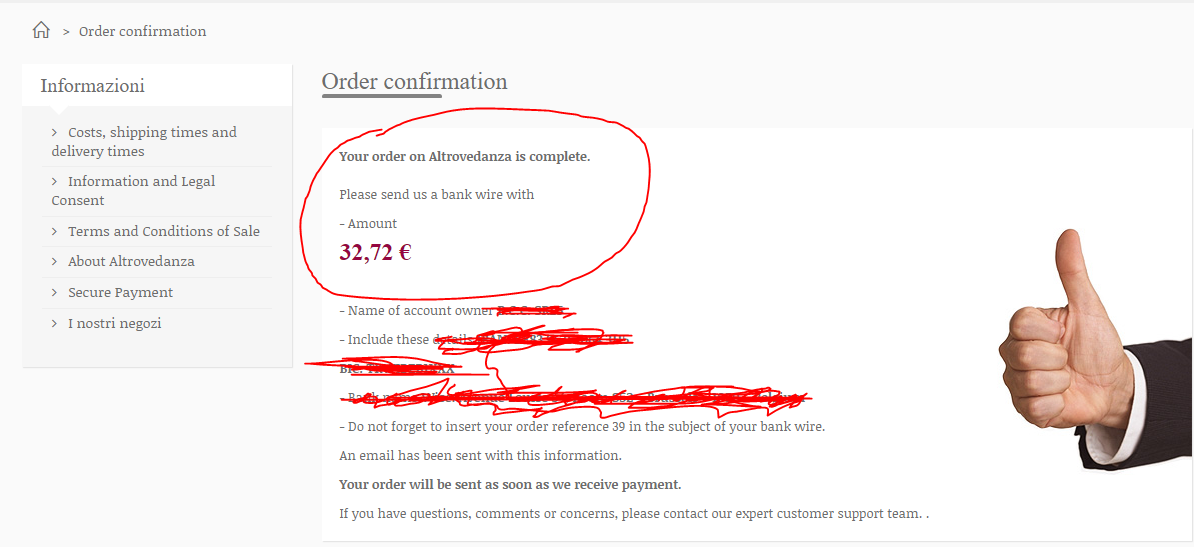Open Costs, shipping times and delivery times
The width and height of the screenshot is (1194, 547).
pyautogui.click(x=144, y=142)
